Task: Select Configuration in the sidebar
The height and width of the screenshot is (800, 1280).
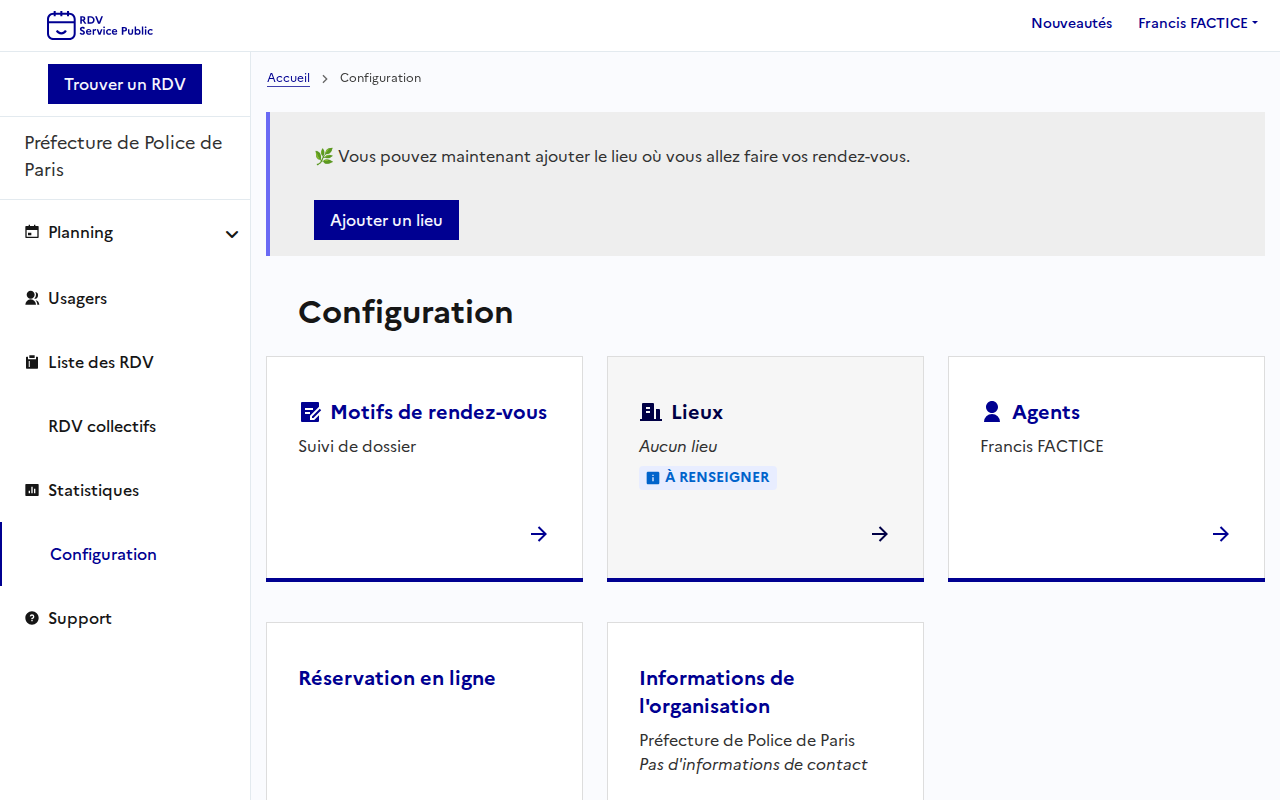Action: click(103, 554)
